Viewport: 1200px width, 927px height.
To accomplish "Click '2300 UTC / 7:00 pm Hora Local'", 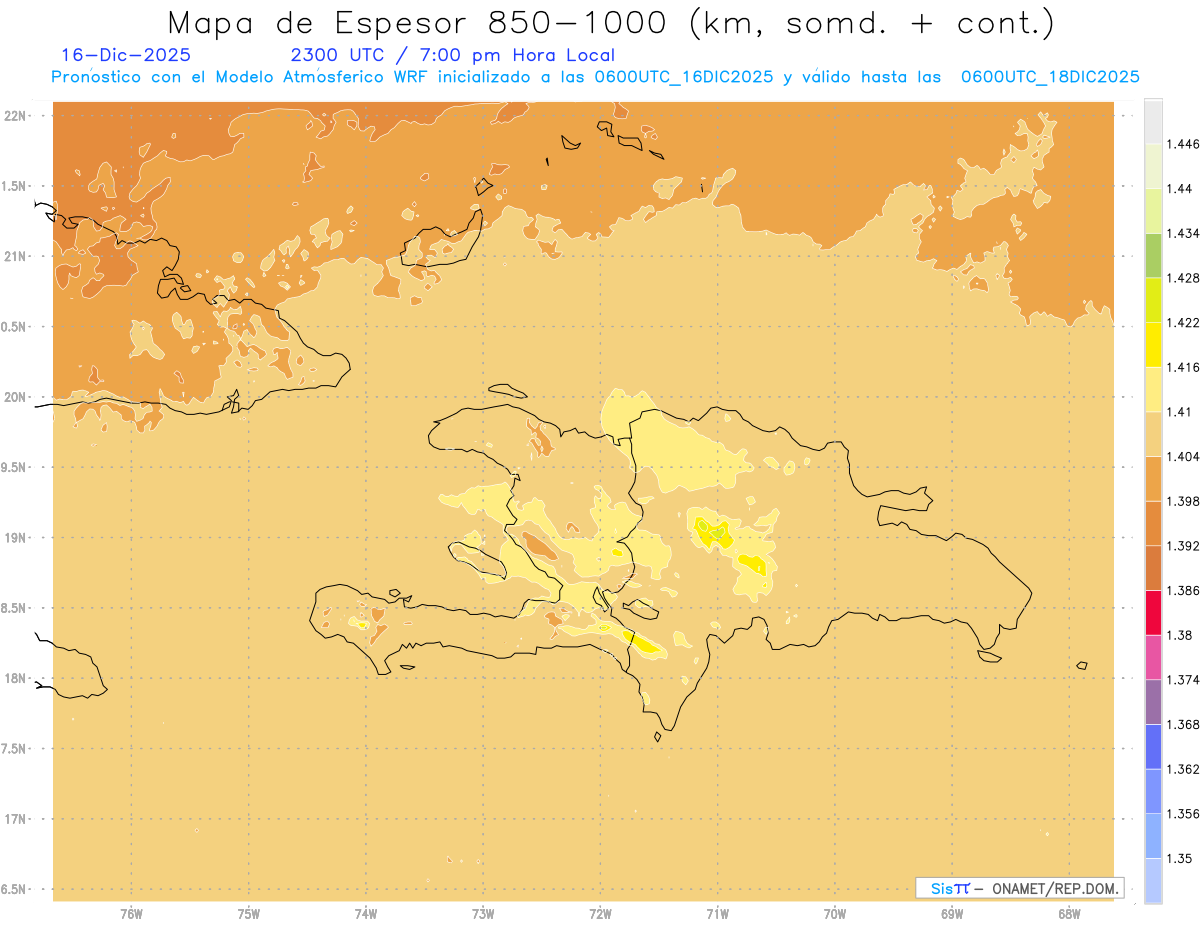I will 452,55.
